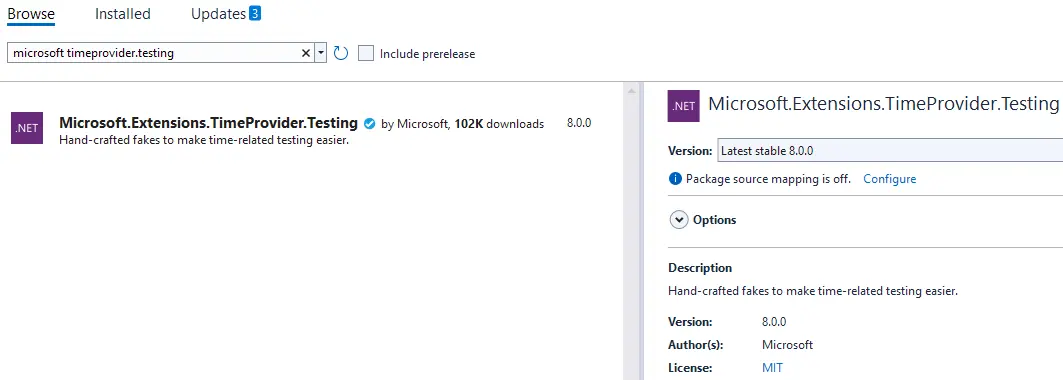Clear the search text with the X

(306, 54)
